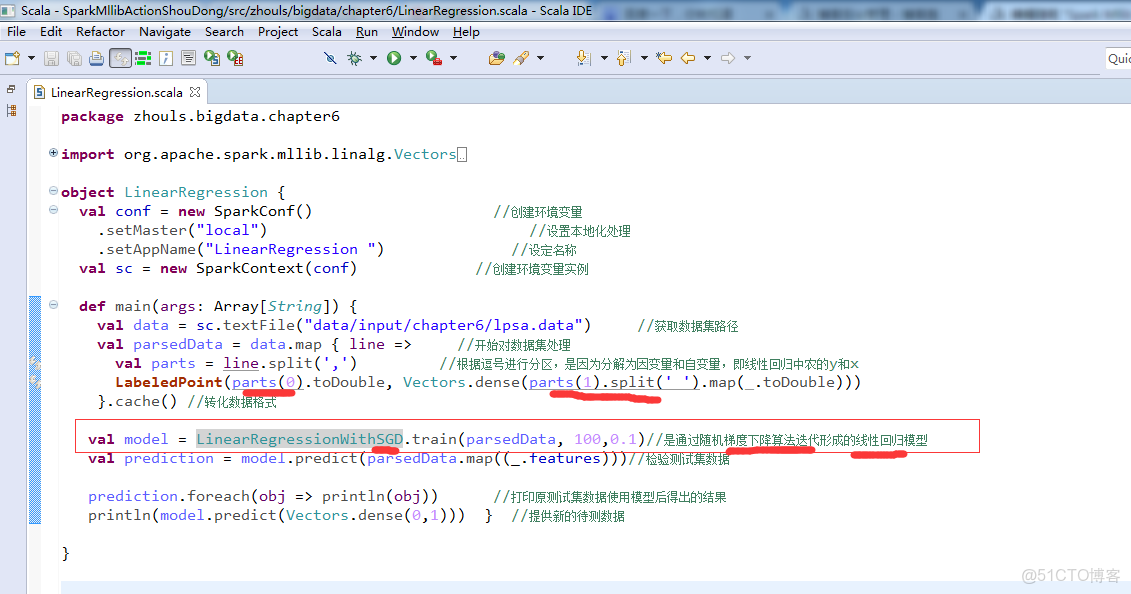Toggle the highlighted refresh/sync toolbar button
The height and width of the screenshot is (594, 1131).
(x=120, y=58)
